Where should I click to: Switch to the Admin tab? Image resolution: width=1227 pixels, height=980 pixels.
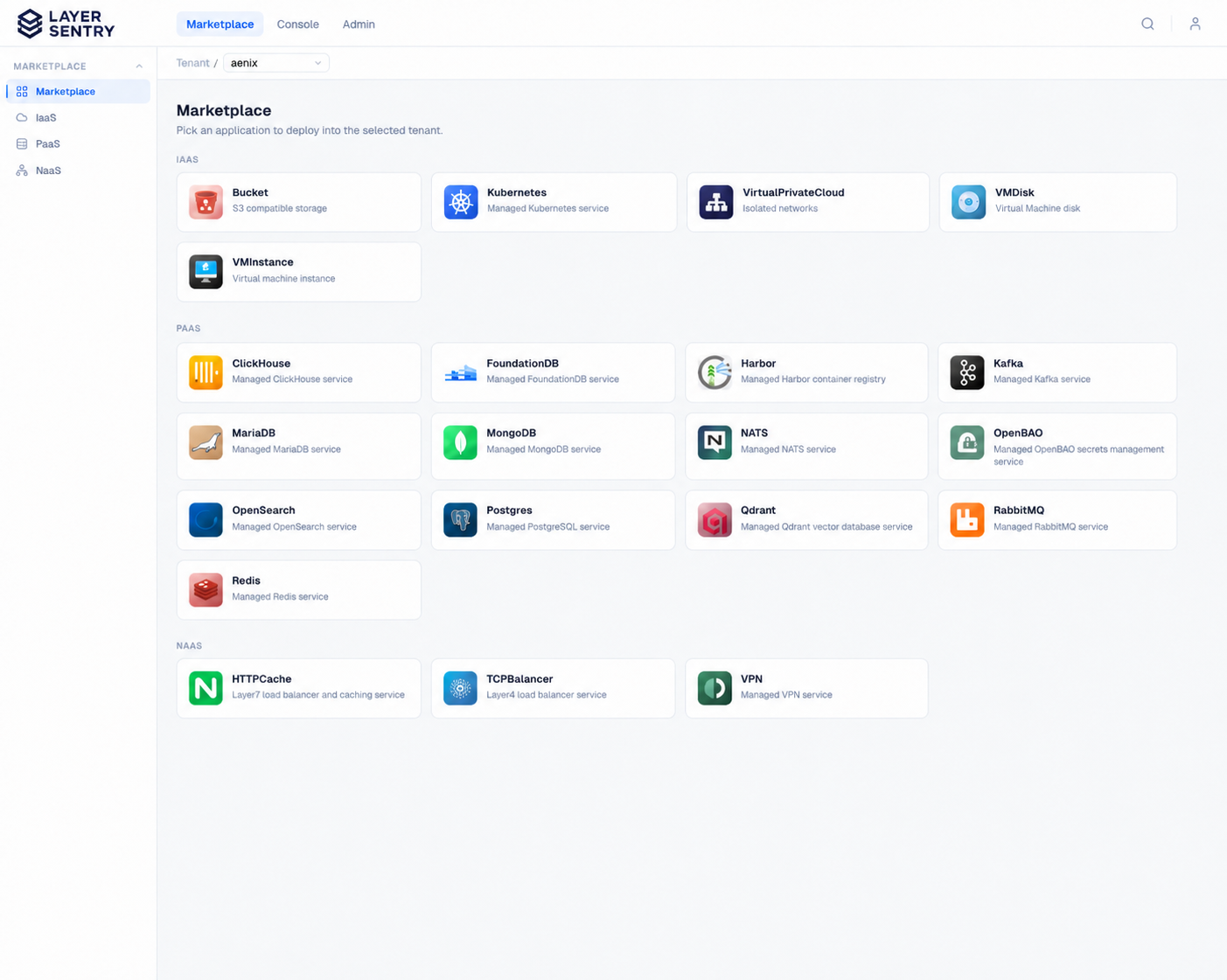[x=359, y=24]
